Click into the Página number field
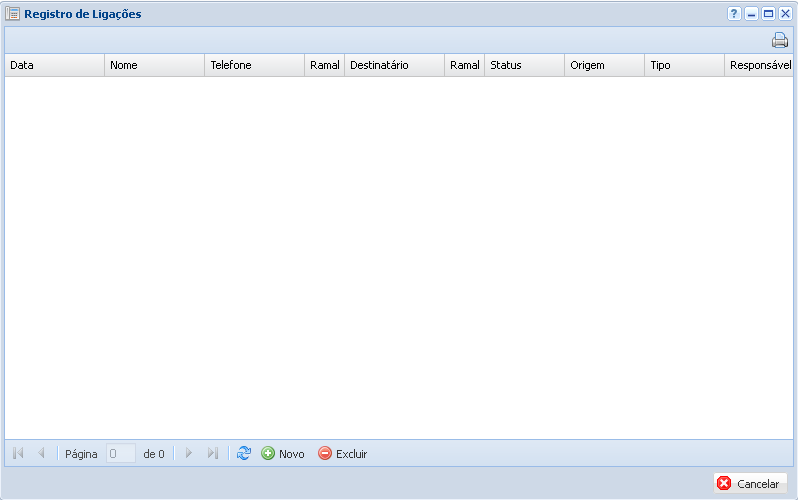Screen dimensions: 798x500 pos(120,454)
